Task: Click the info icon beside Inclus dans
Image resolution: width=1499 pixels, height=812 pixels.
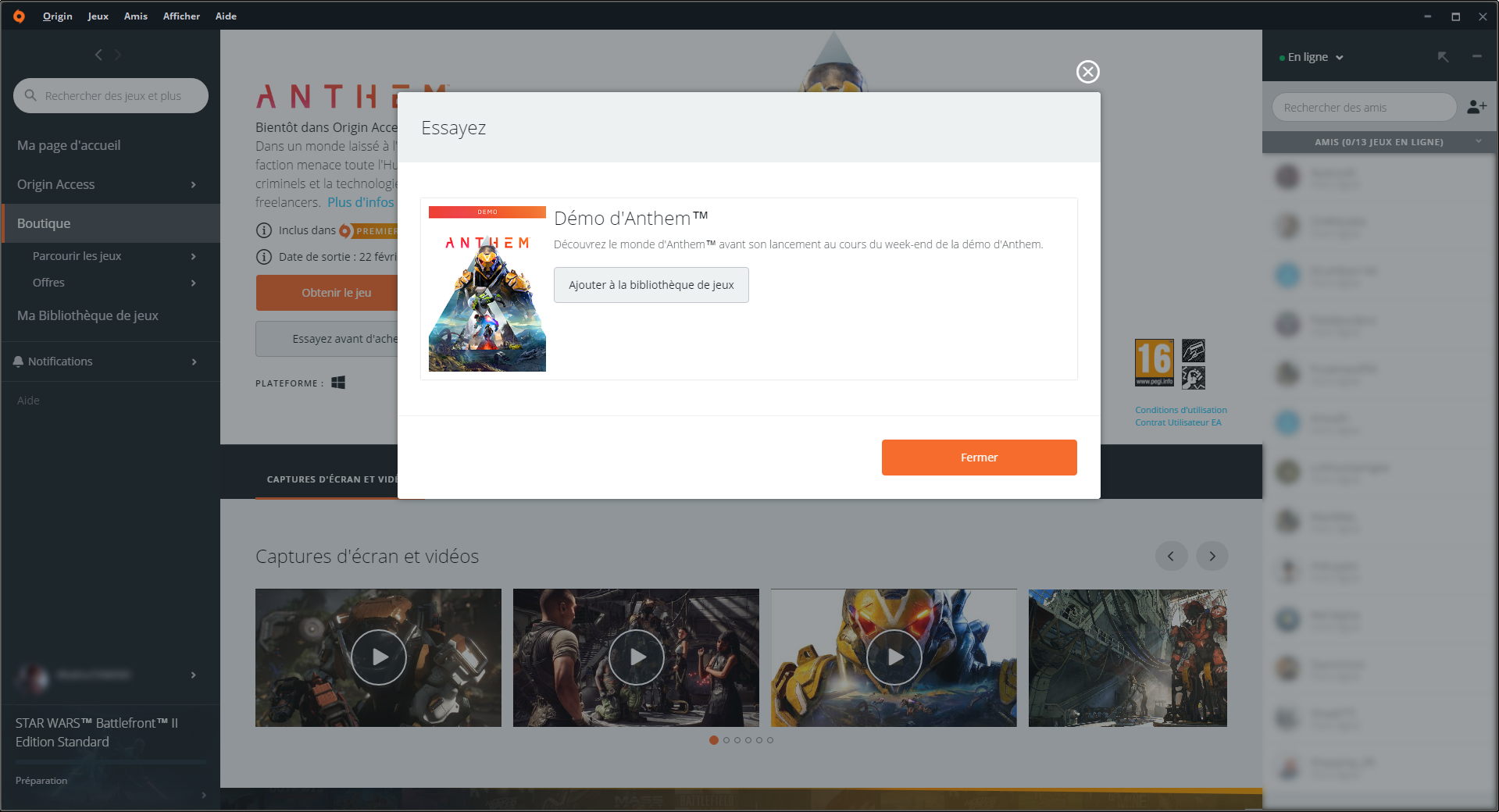Action: point(264,230)
